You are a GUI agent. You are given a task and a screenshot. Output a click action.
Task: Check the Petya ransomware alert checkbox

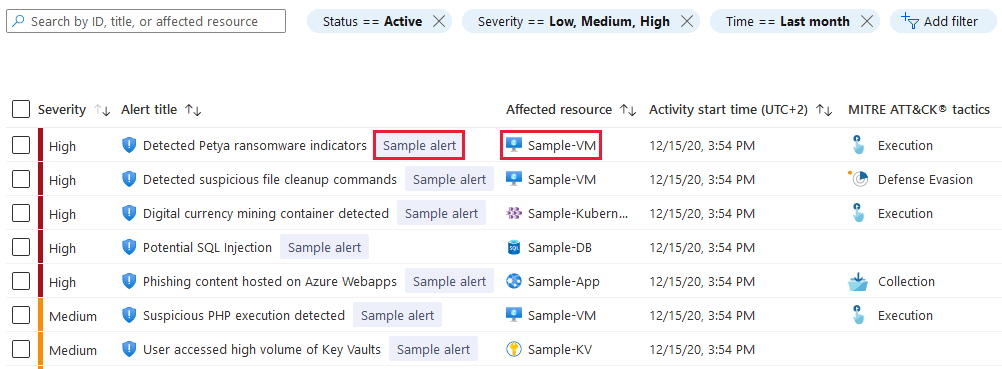pyautogui.click(x=21, y=145)
